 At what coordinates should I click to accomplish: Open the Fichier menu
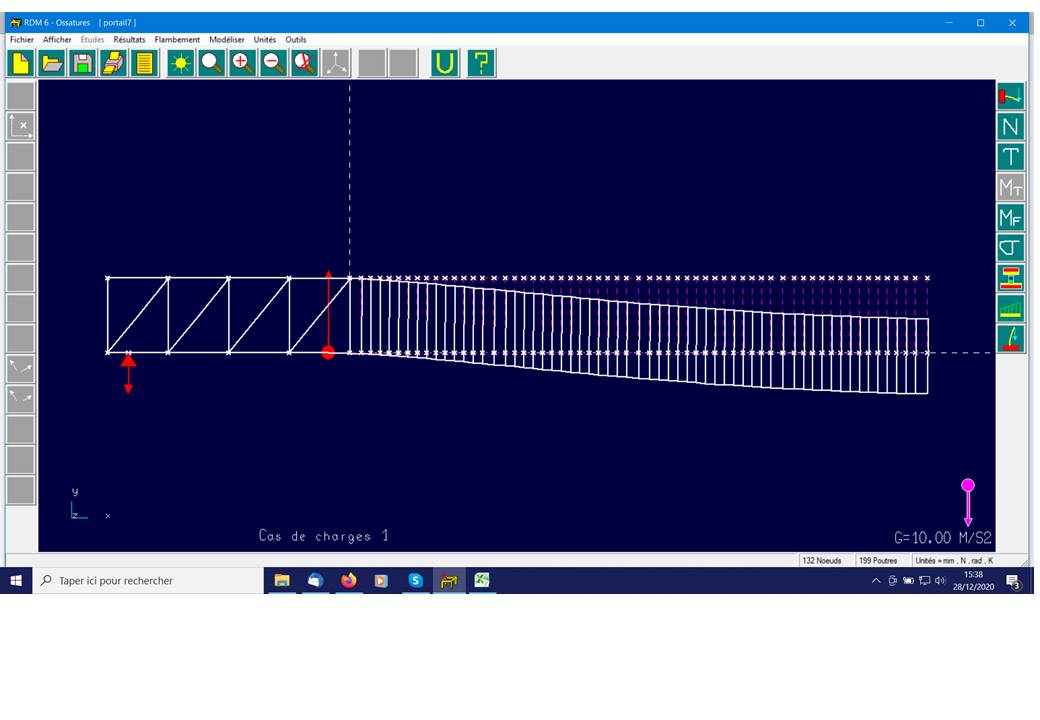[22, 40]
